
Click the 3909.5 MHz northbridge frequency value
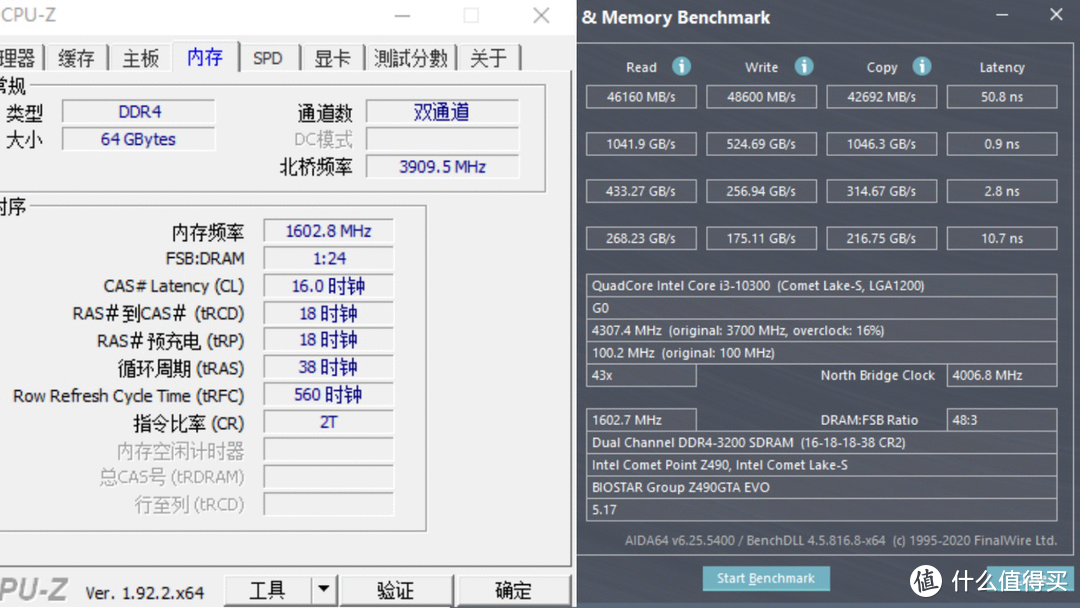coord(442,167)
